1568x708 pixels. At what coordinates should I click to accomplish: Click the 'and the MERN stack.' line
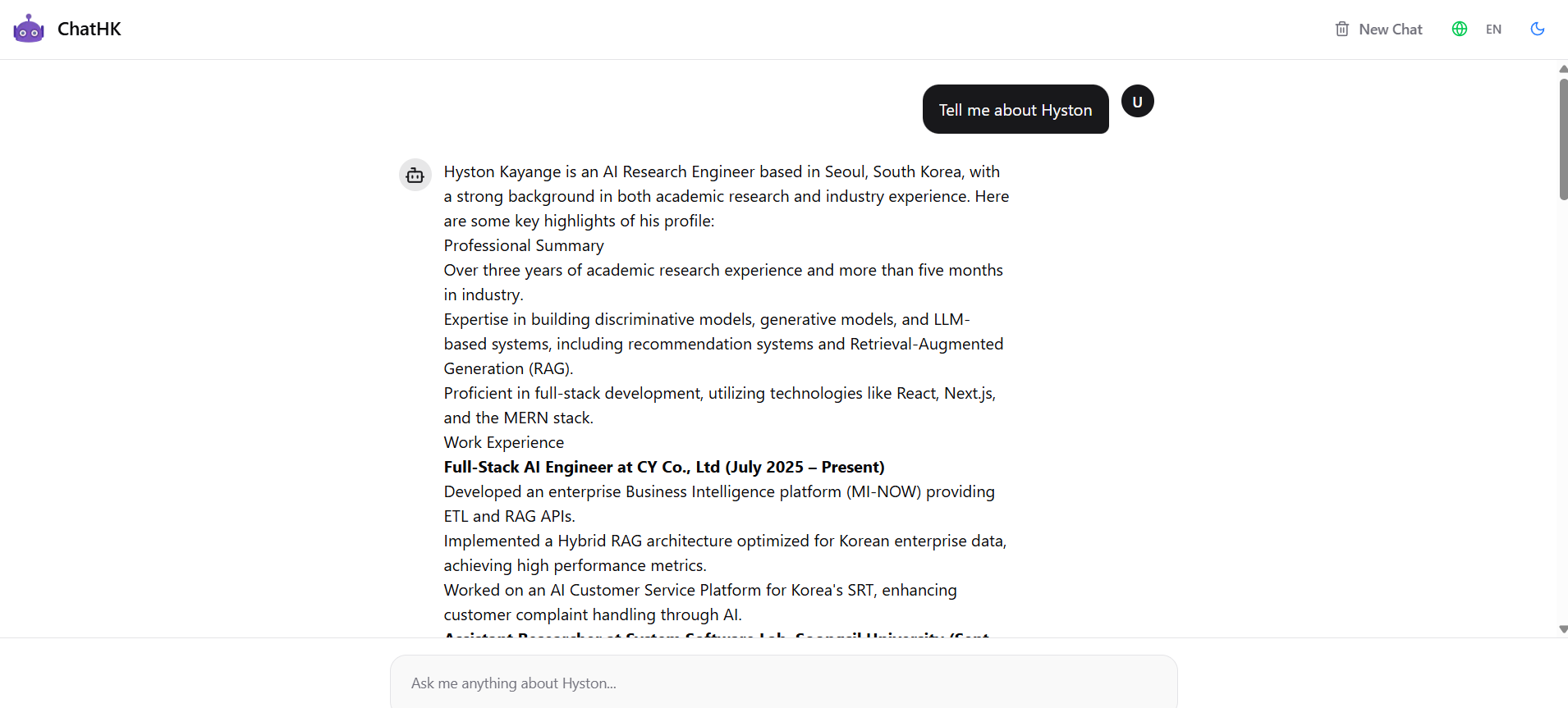point(518,418)
